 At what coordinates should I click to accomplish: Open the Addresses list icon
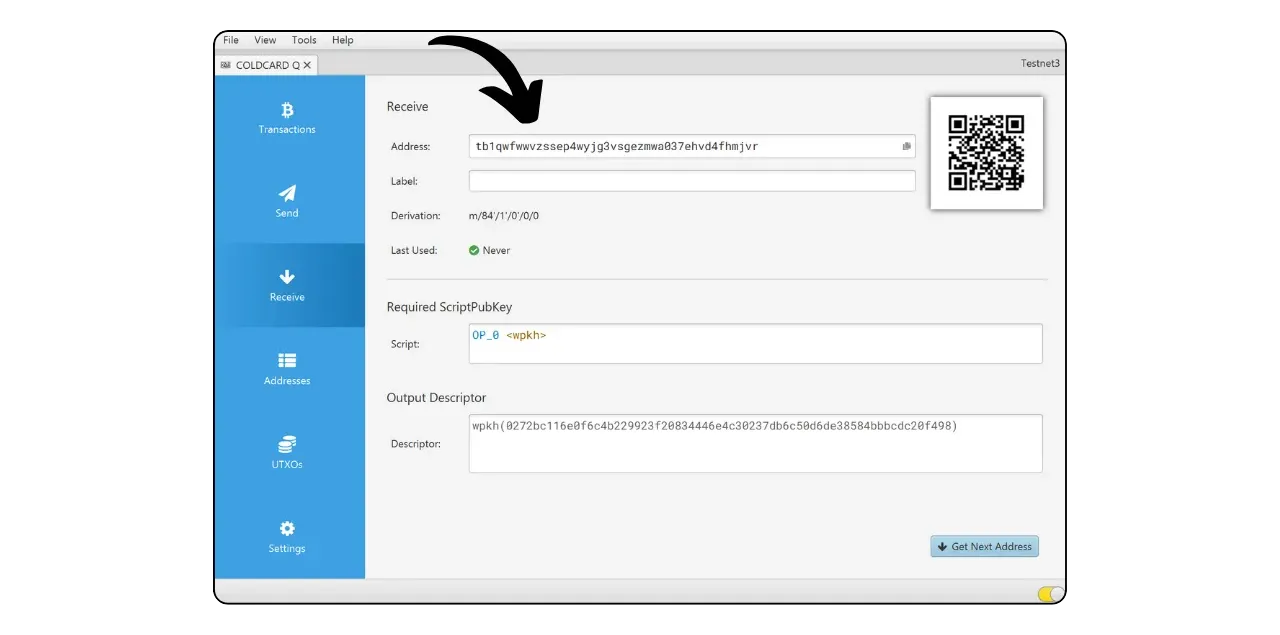tap(287, 361)
